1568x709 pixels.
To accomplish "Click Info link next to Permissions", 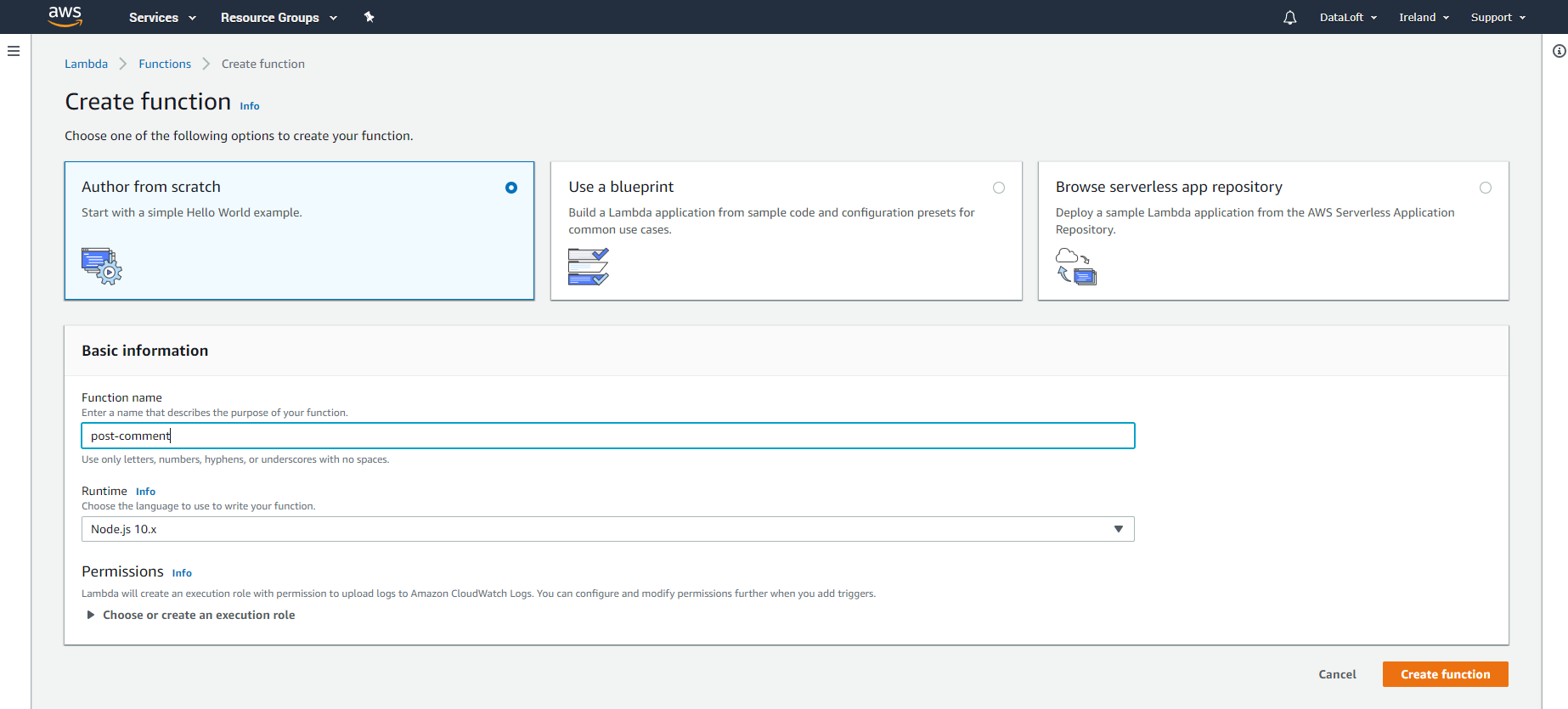I will 182,573.
